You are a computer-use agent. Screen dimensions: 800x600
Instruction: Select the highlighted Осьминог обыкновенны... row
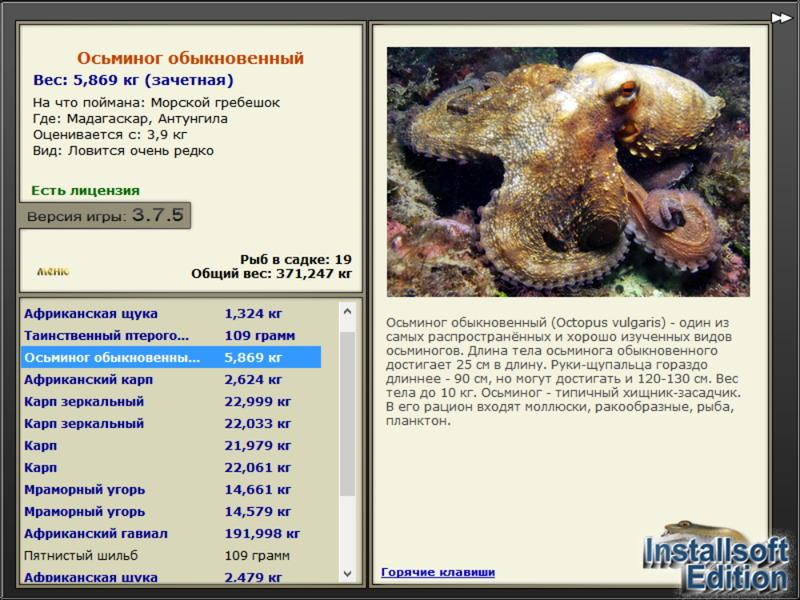171,358
